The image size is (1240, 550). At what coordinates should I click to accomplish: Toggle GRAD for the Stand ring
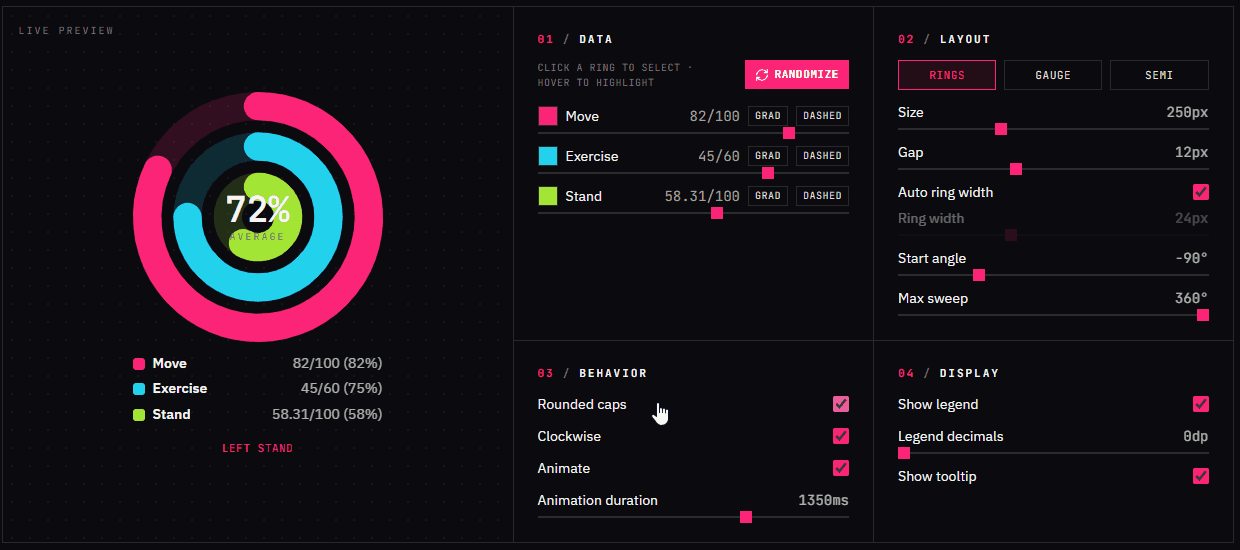[768, 196]
